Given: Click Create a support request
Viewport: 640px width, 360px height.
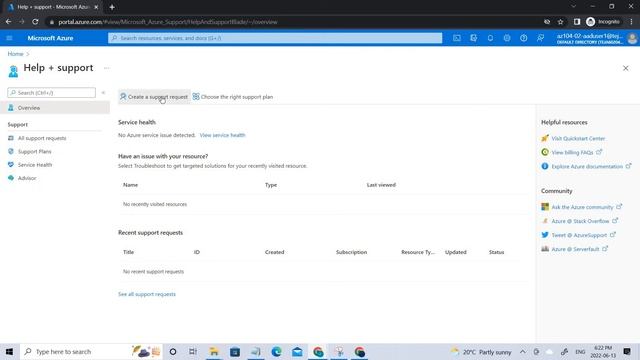Looking at the screenshot, I should click(154, 97).
